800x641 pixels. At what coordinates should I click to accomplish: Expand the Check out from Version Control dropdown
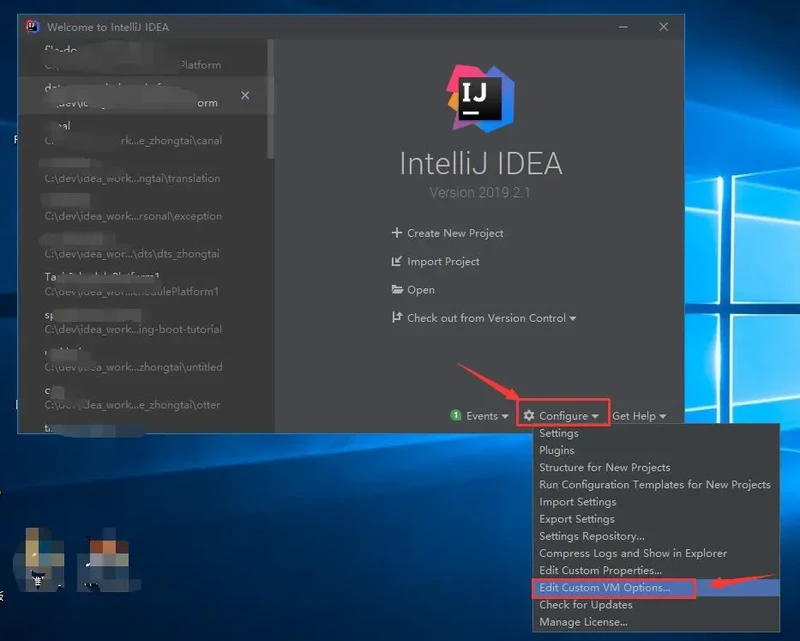(573, 319)
